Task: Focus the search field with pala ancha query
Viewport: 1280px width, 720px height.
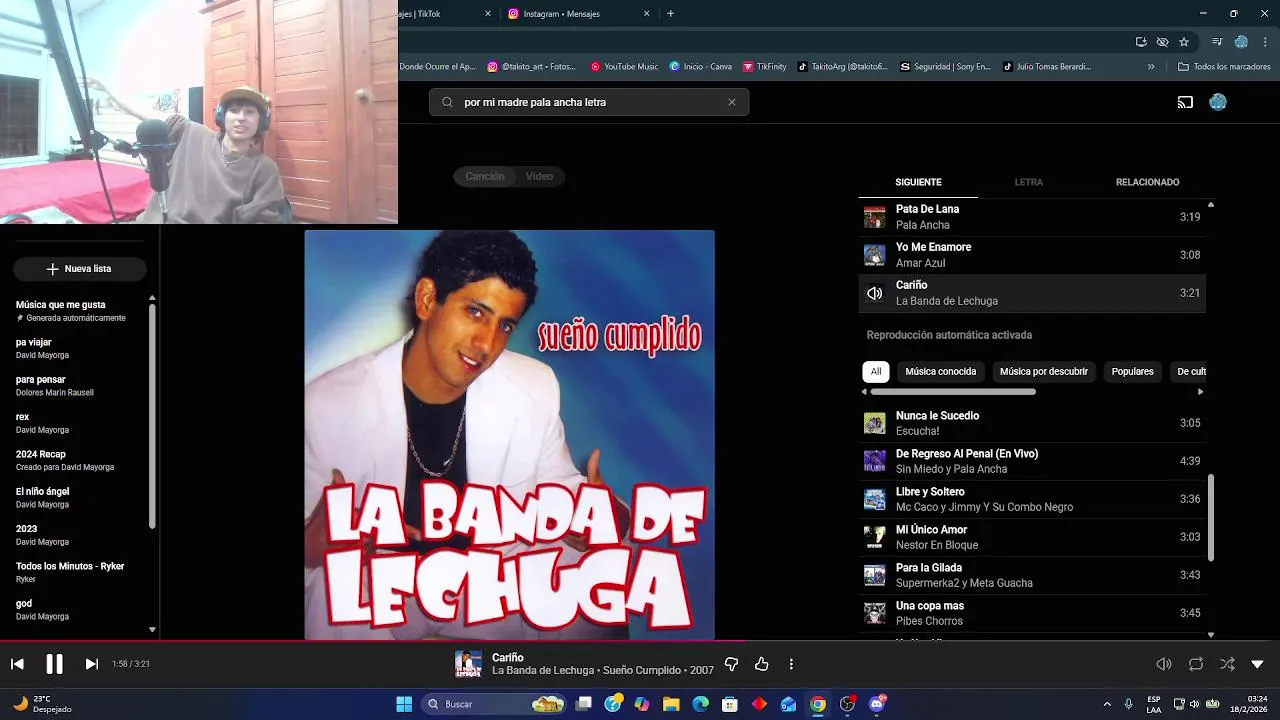Action: pyautogui.click(x=590, y=102)
